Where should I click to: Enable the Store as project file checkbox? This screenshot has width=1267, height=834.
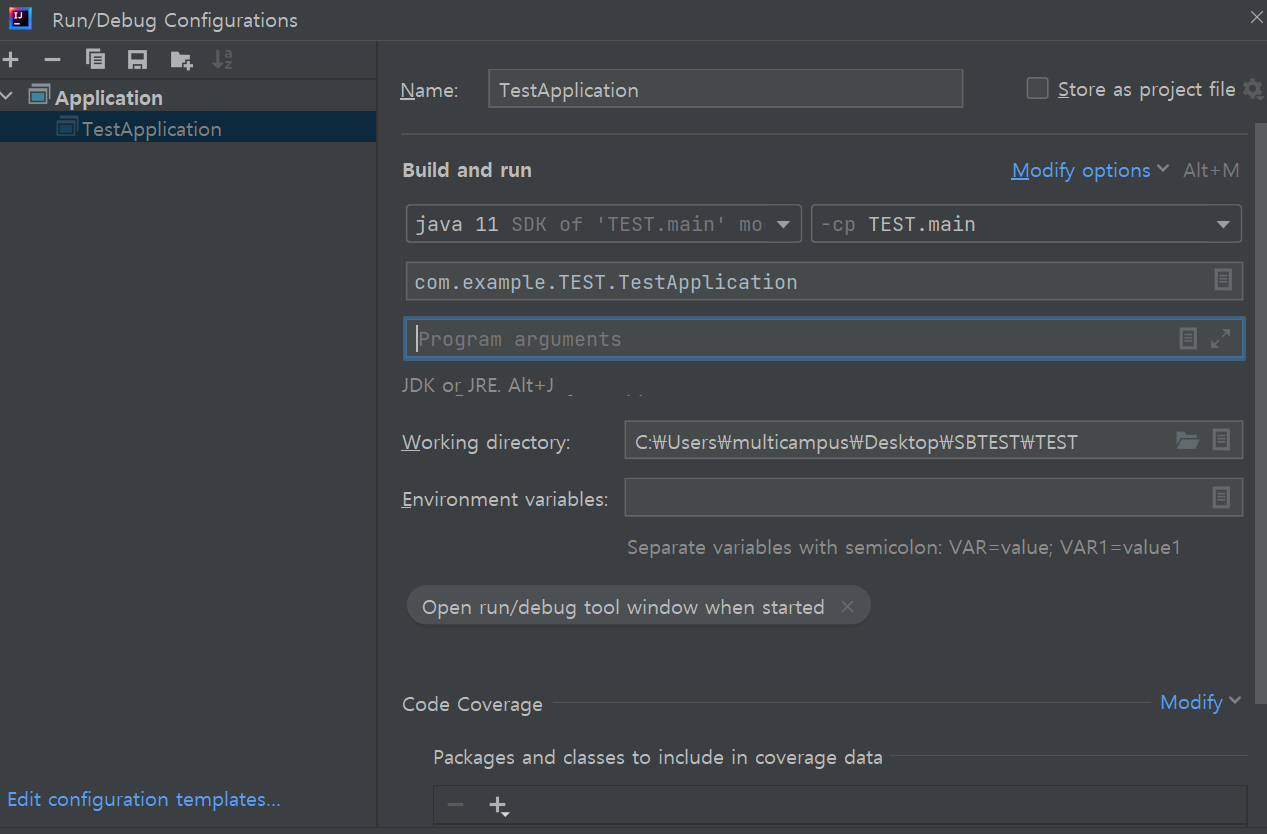1038,89
